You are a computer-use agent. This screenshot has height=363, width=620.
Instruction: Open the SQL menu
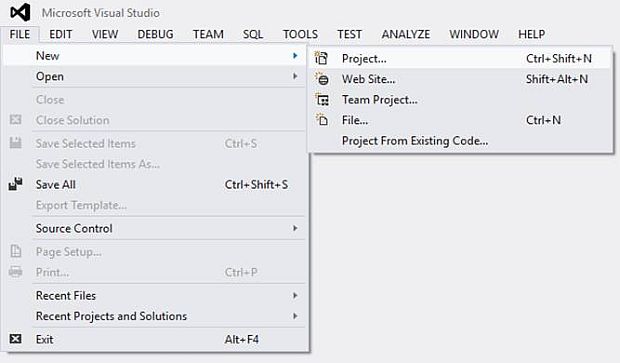tap(253, 34)
